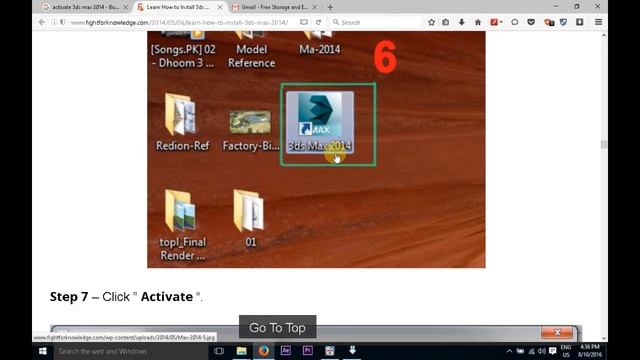Open a new tab with plus button
Viewport: 640px width, 360px height.
click(x=330, y=7)
